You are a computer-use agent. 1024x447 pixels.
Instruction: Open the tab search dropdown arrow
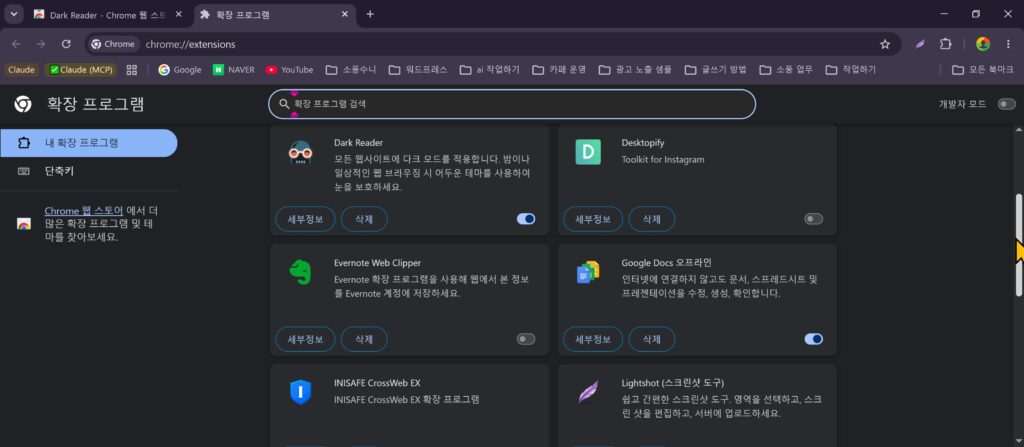[13, 14]
